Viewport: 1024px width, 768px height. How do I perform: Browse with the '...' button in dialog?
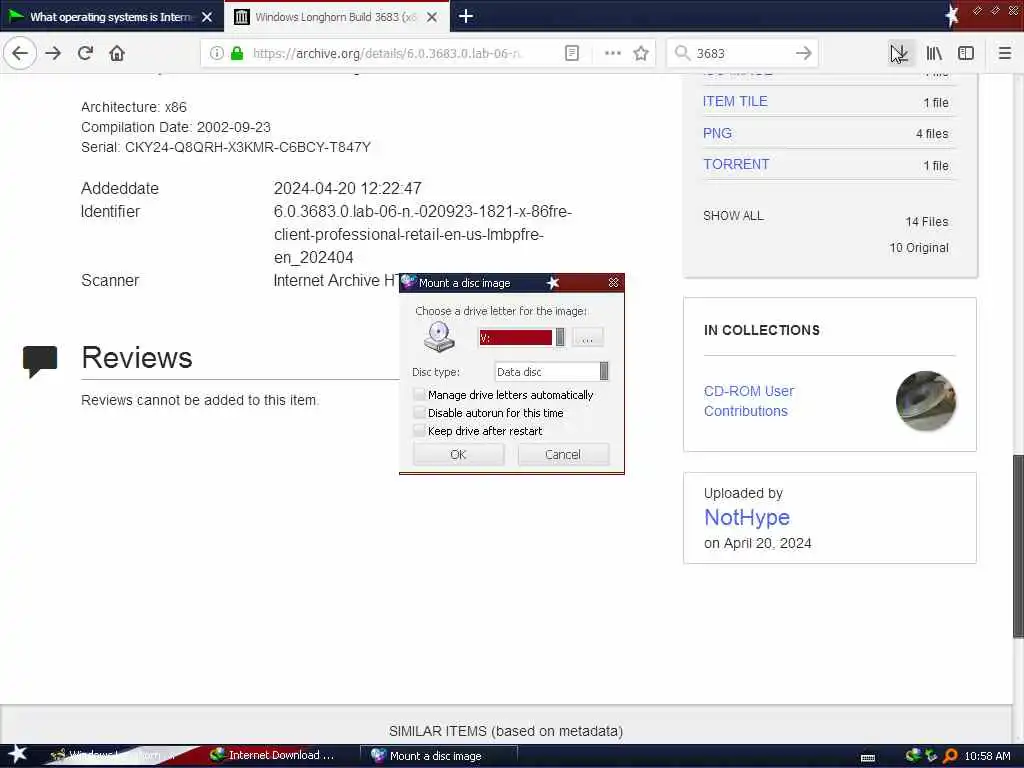click(587, 338)
